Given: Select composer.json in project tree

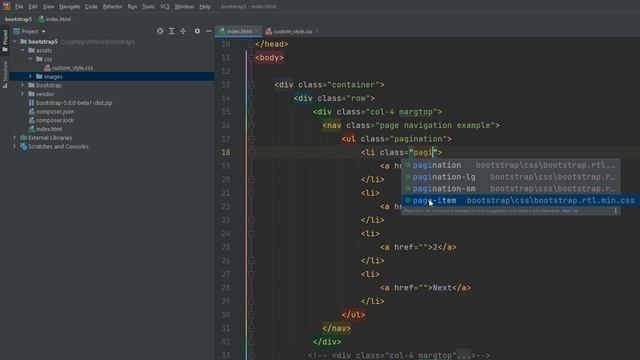Looking at the screenshot, I should (x=55, y=111).
